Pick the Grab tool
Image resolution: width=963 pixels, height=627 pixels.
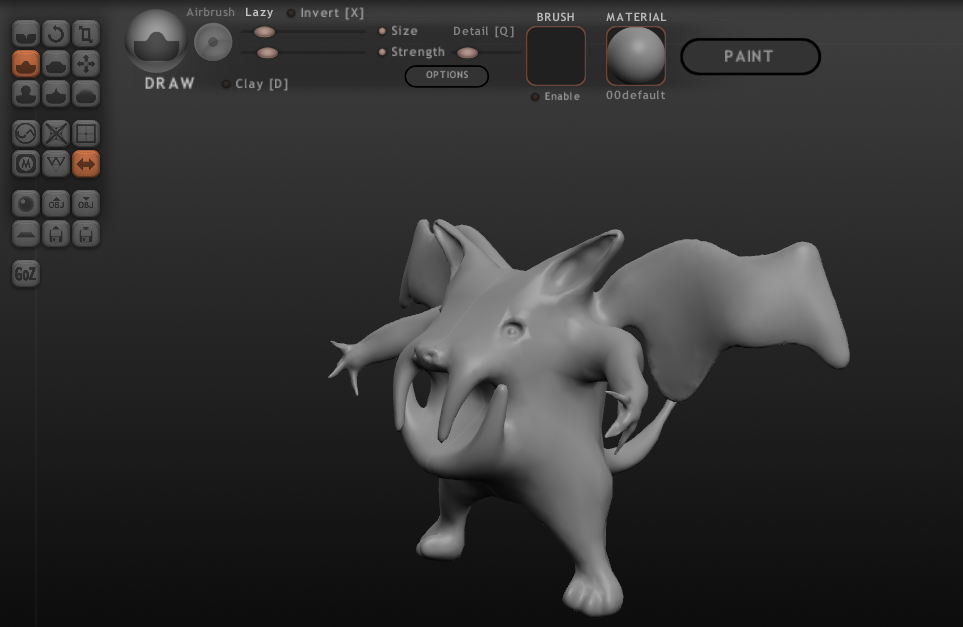tap(86, 62)
